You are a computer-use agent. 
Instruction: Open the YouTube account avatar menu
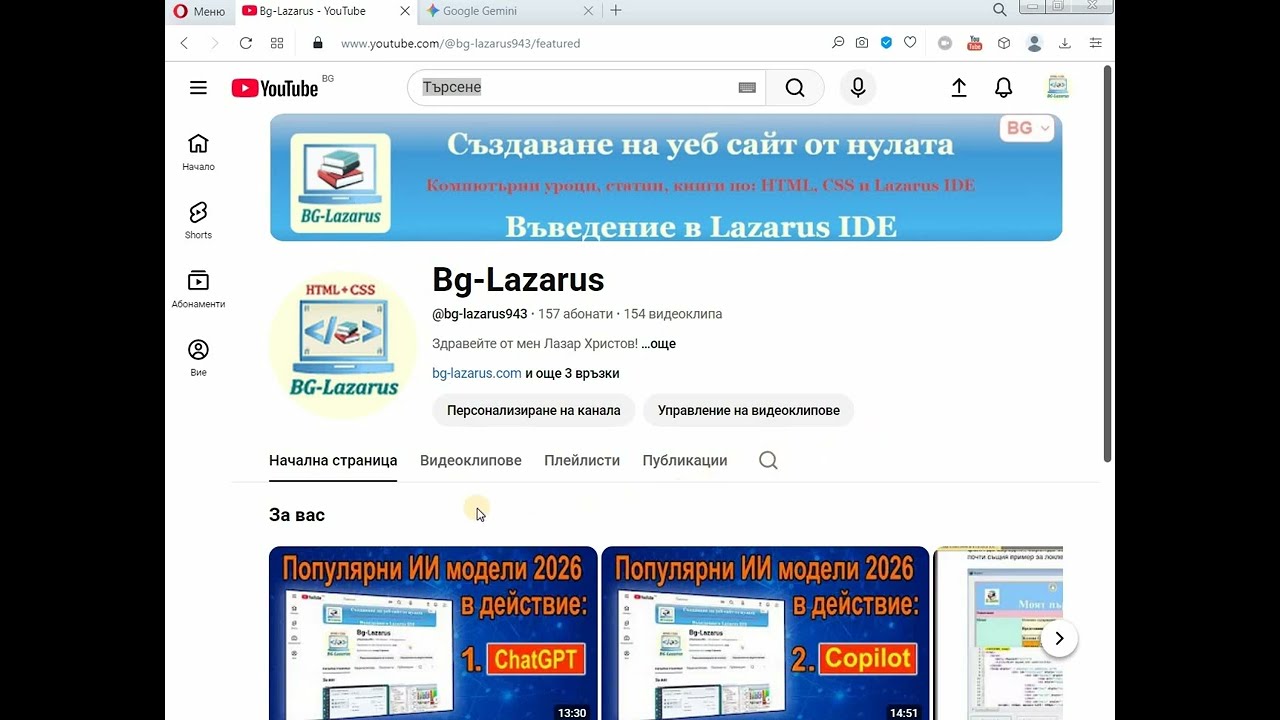pyautogui.click(x=1058, y=88)
